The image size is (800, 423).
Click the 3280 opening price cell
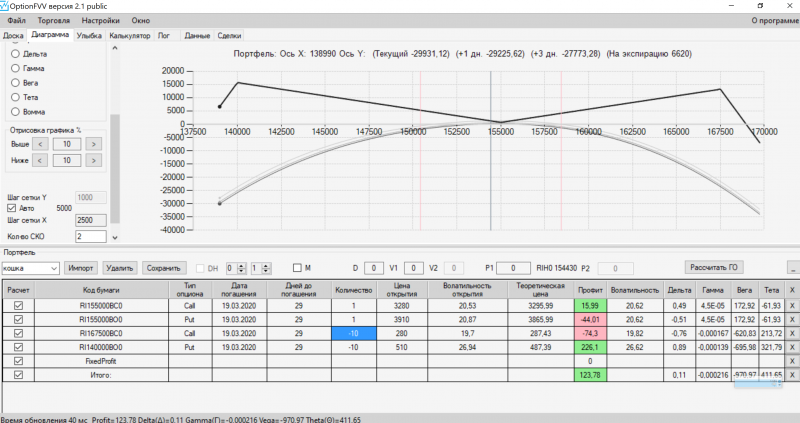click(x=402, y=306)
